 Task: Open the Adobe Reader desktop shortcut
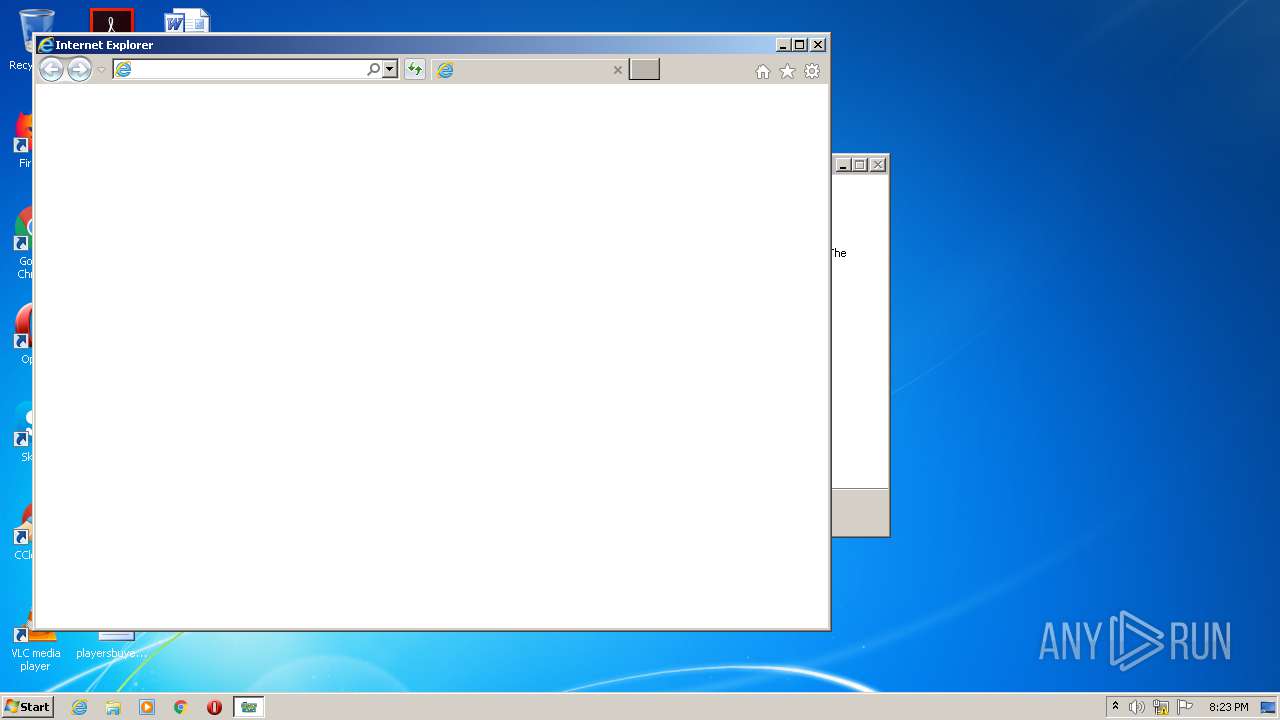111,21
